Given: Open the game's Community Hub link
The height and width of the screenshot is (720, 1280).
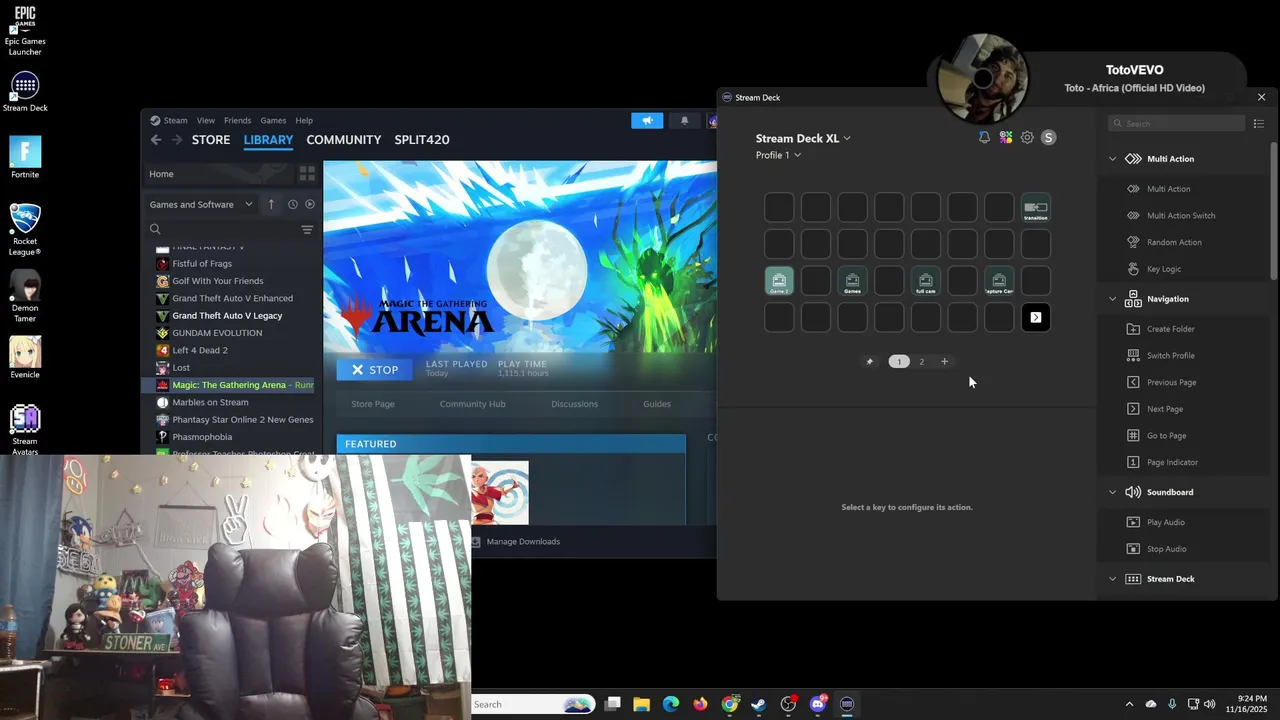Looking at the screenshot, I should tap(472, 404).
